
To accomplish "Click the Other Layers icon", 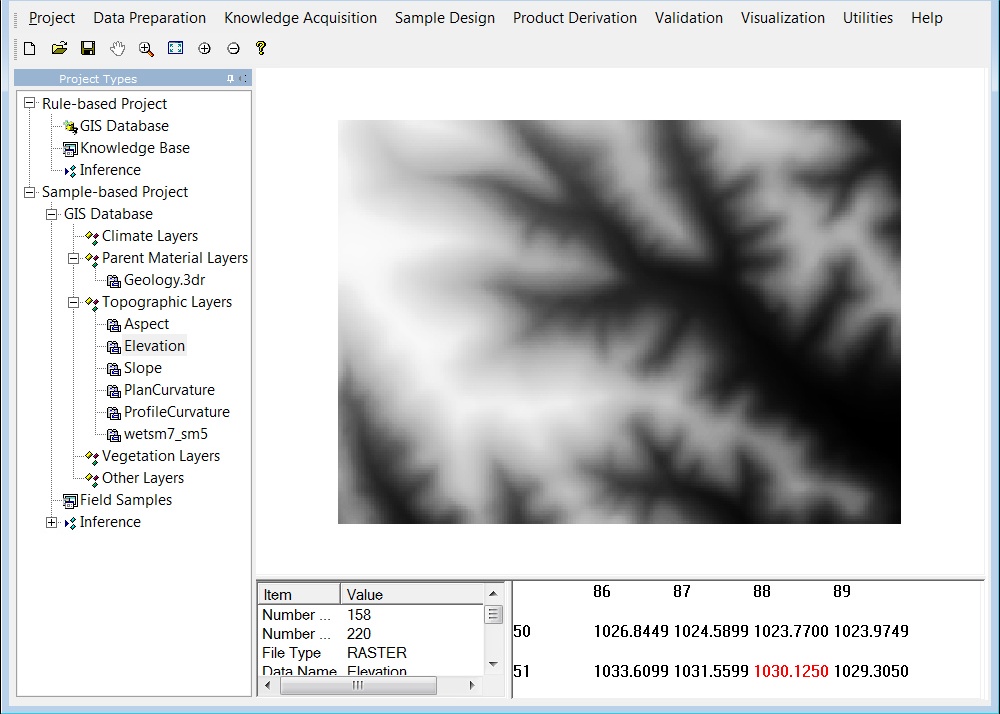I will click(x=92, y=479).
